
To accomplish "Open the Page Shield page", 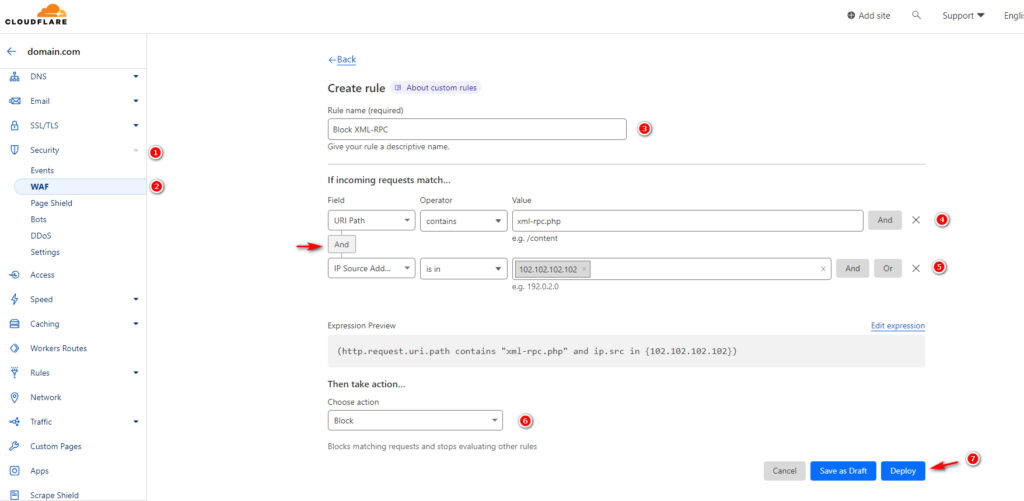I will point(52,203).
